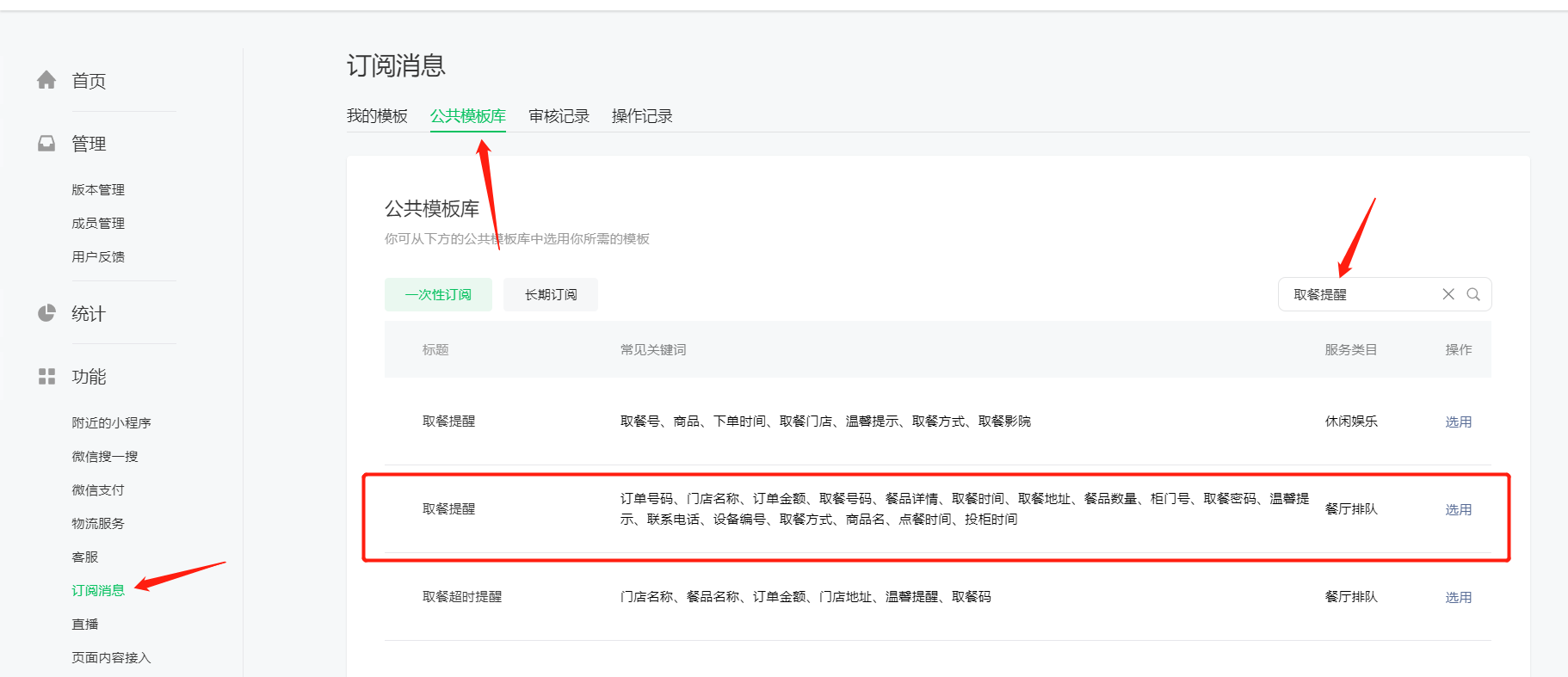Click the home icon in sidebar
This screenshot has width=1568, height=677.
(x=46, y=80)
